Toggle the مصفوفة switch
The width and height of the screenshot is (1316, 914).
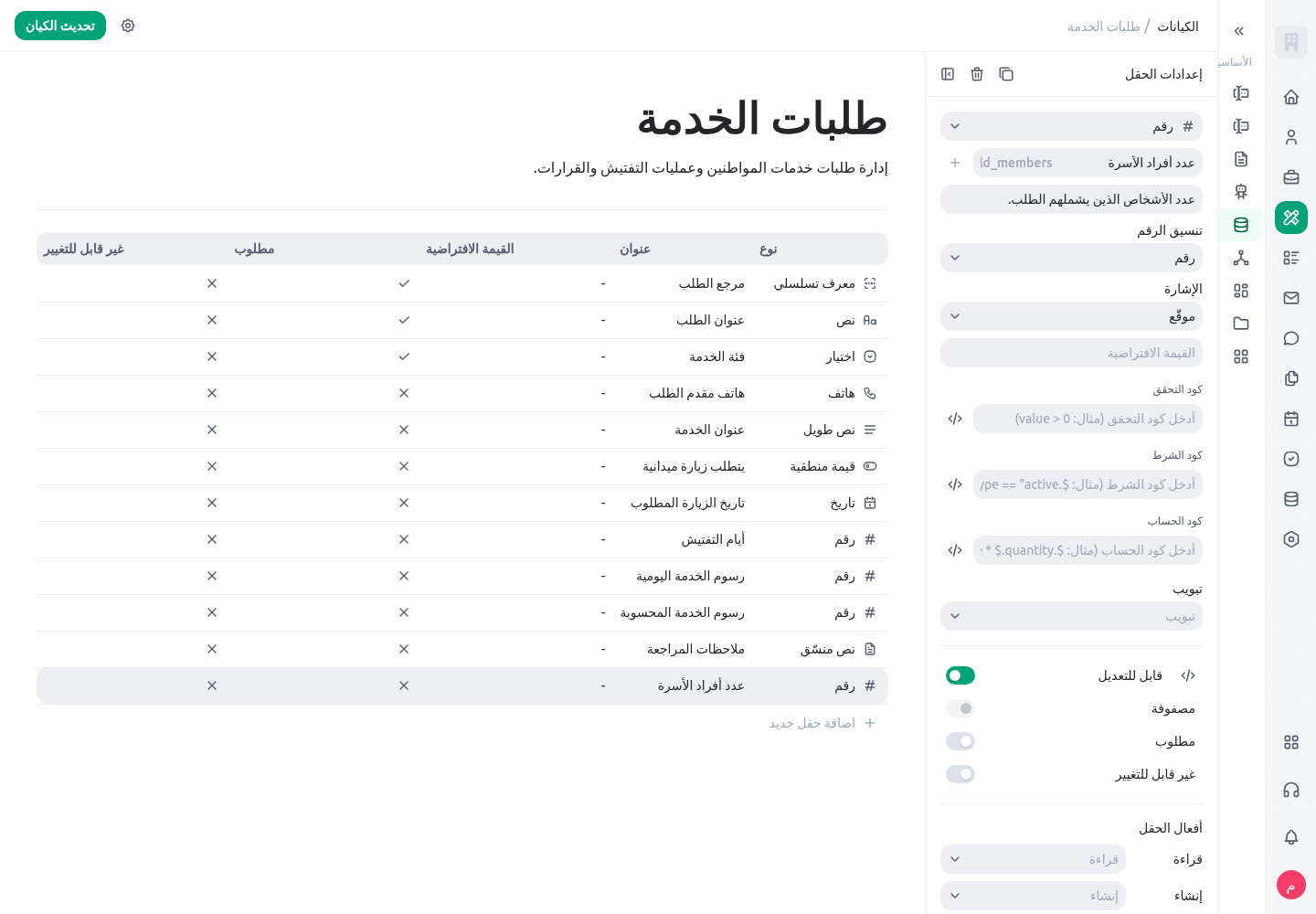(x=960, y=708)
